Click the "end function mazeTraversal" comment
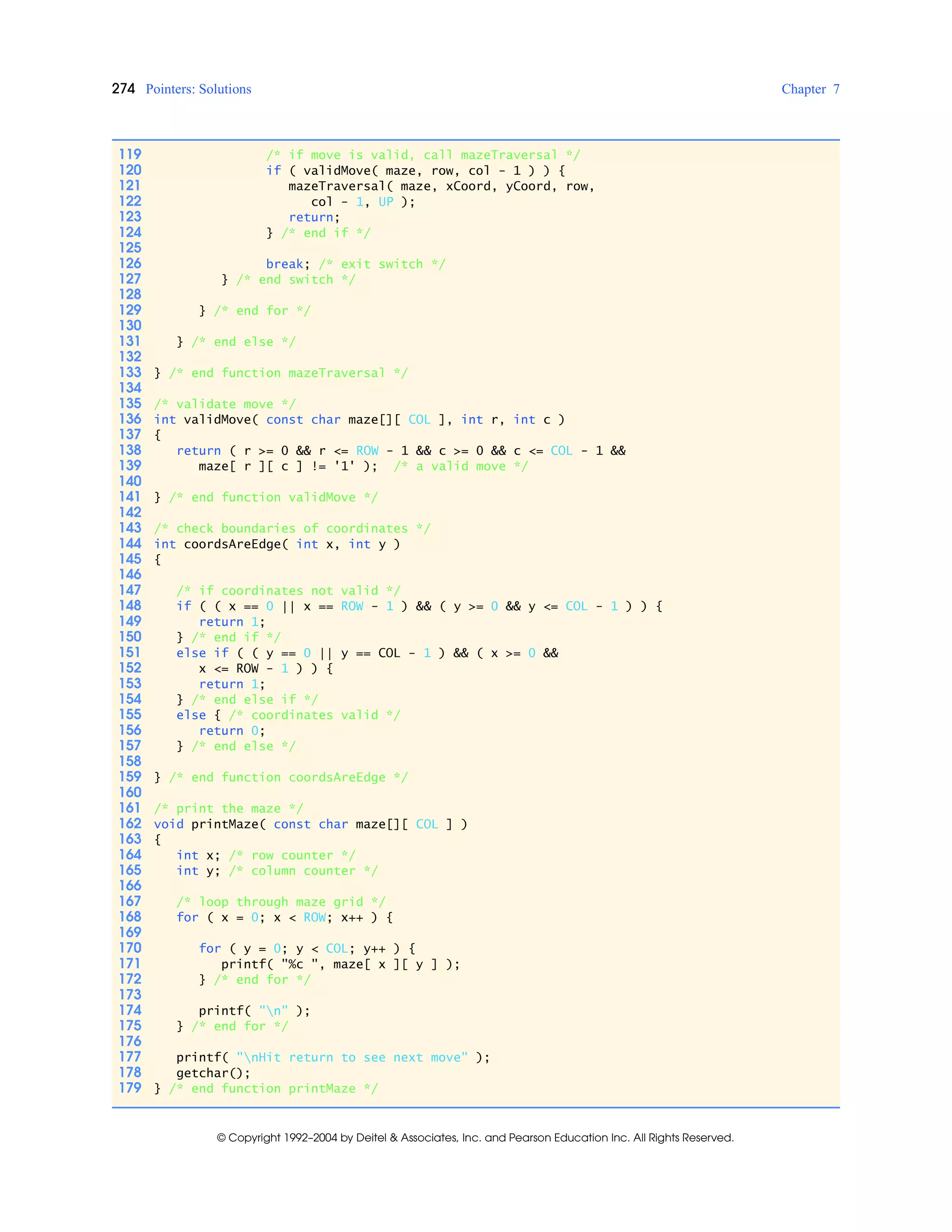 click(288, 373)
